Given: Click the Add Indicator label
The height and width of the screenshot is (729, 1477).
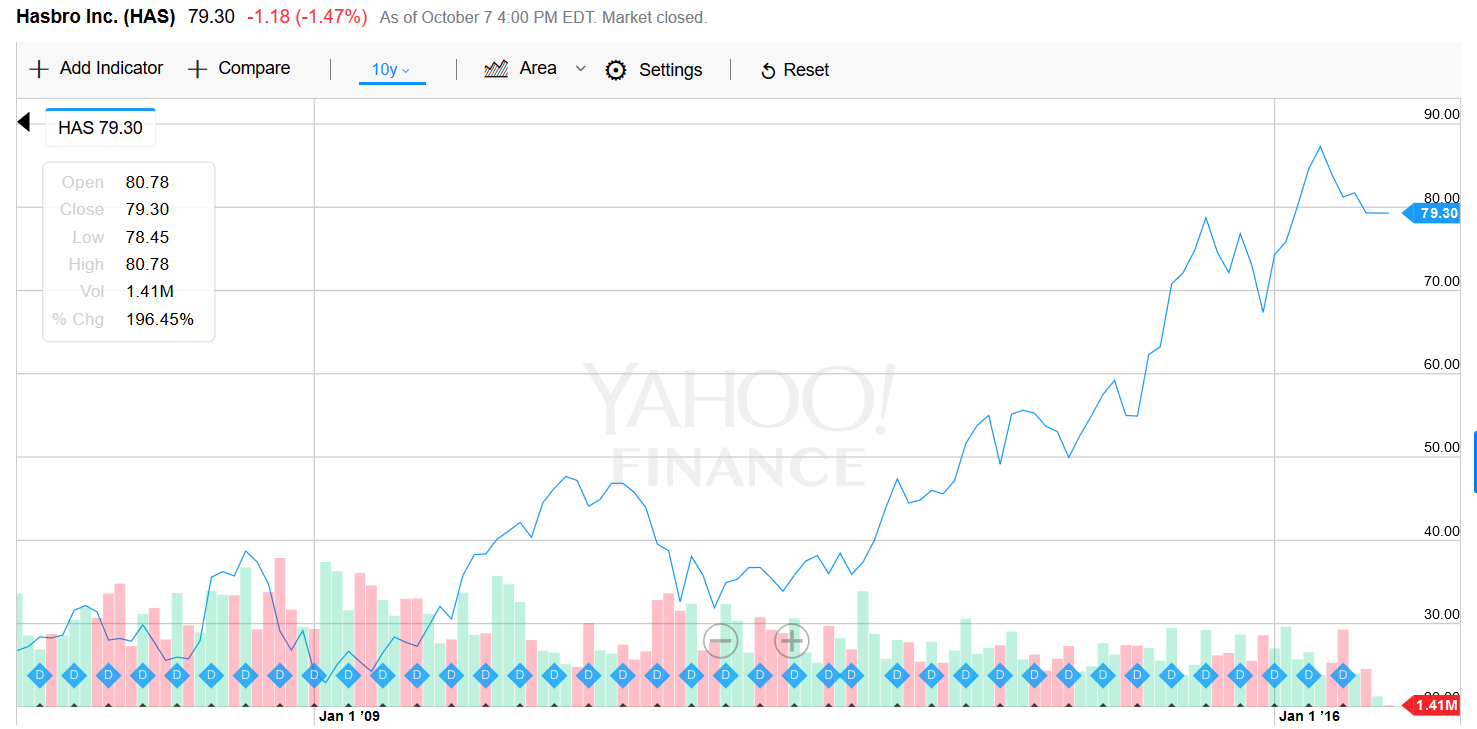Looking at the screenshot, I should [x=111, y=68].
